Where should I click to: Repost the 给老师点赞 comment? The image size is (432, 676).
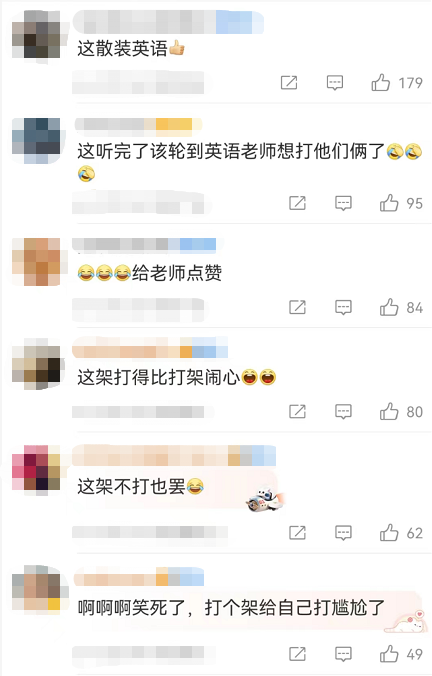[x=297, y=307]
